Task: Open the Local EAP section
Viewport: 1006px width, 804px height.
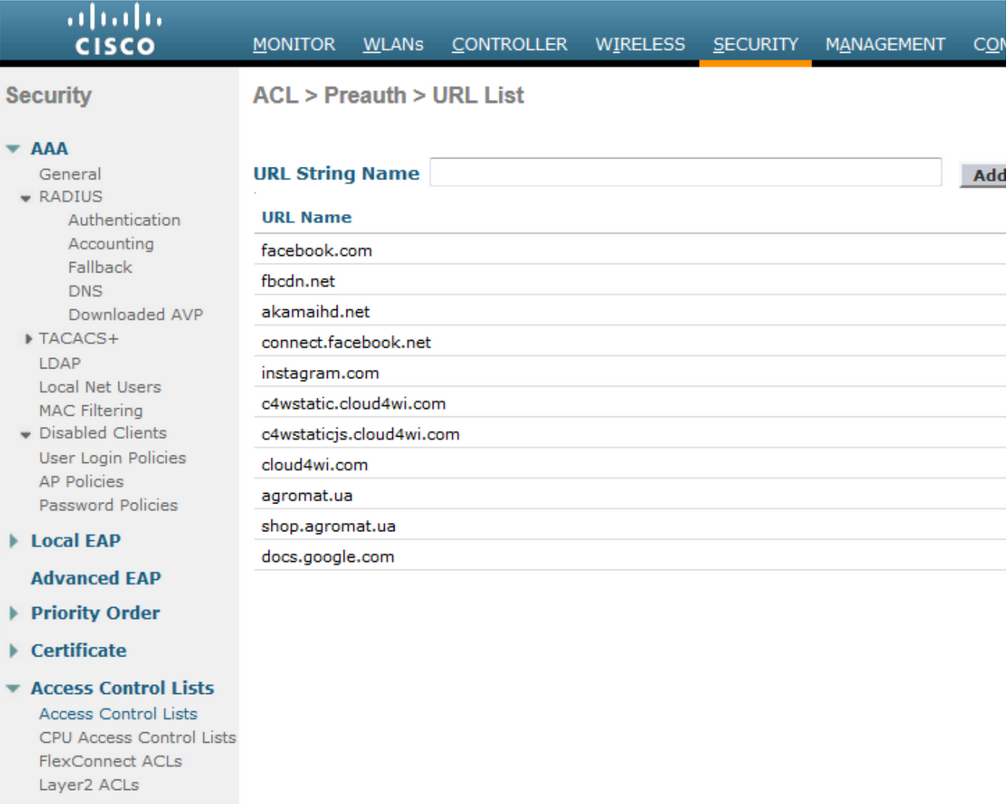Action: point(76,541)
